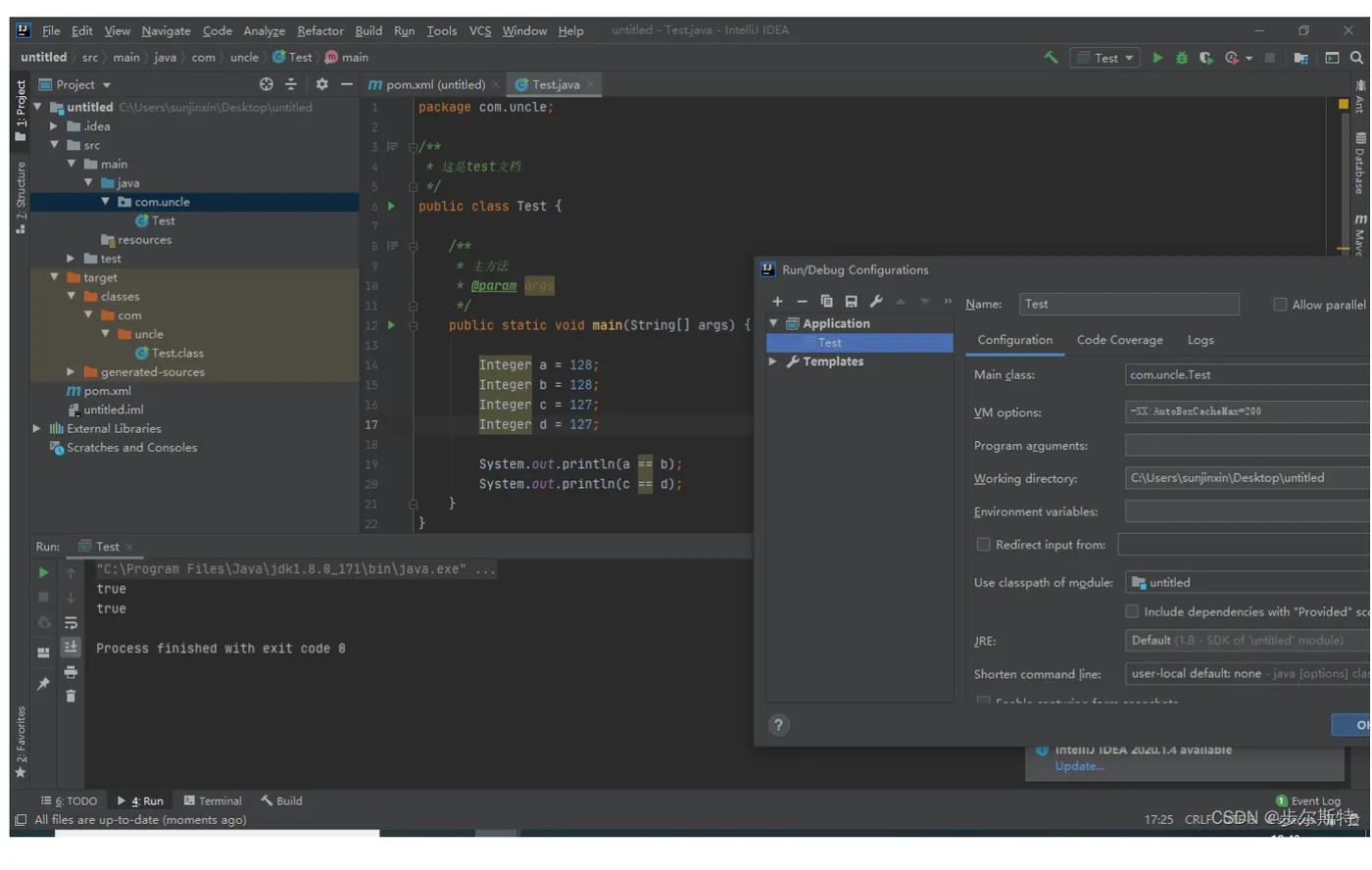This screenshot has height=870, width=1372.
Task: Collapse the target folder
Action: click(x=54, y=277)
